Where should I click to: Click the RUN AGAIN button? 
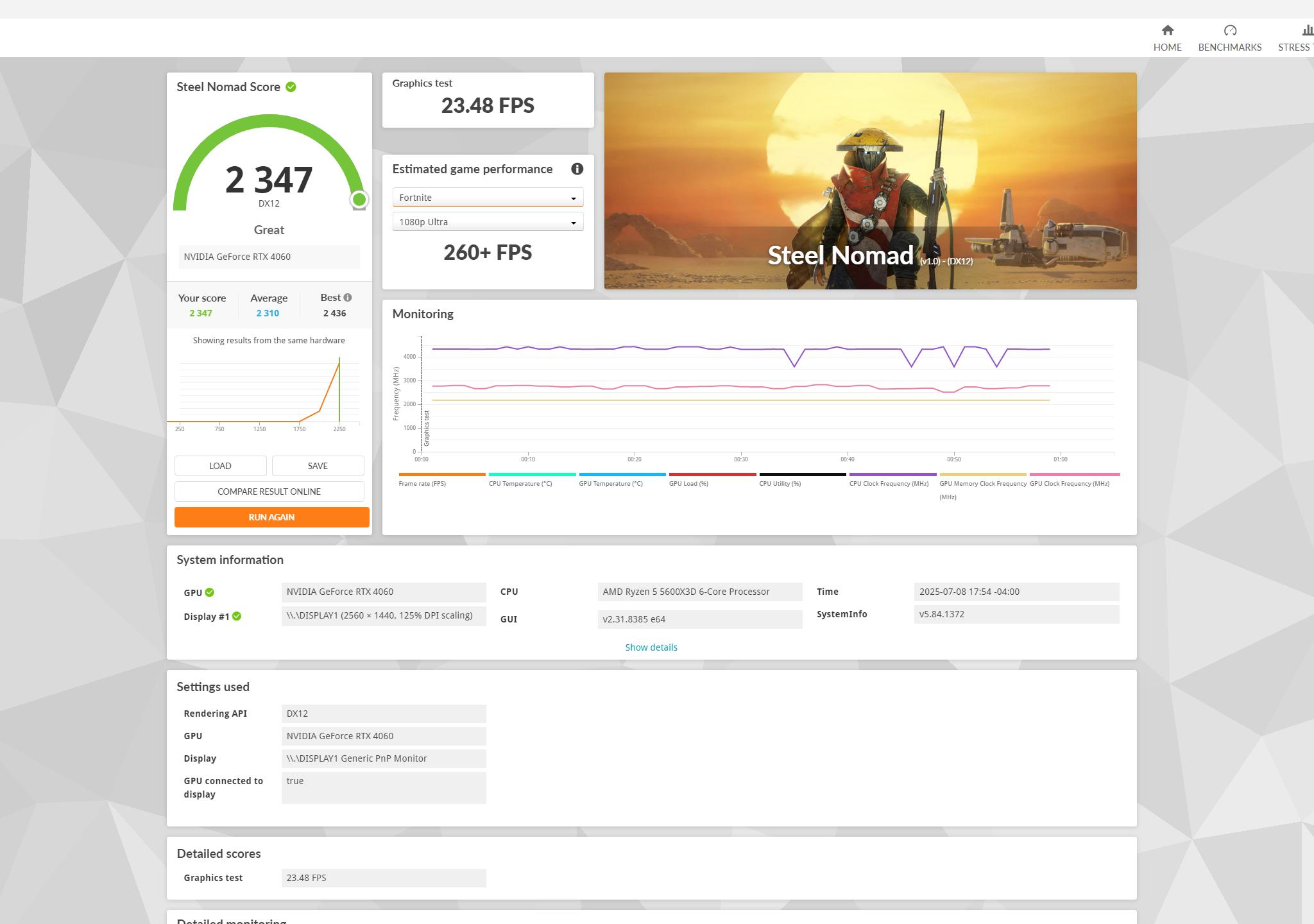(271, 517)
